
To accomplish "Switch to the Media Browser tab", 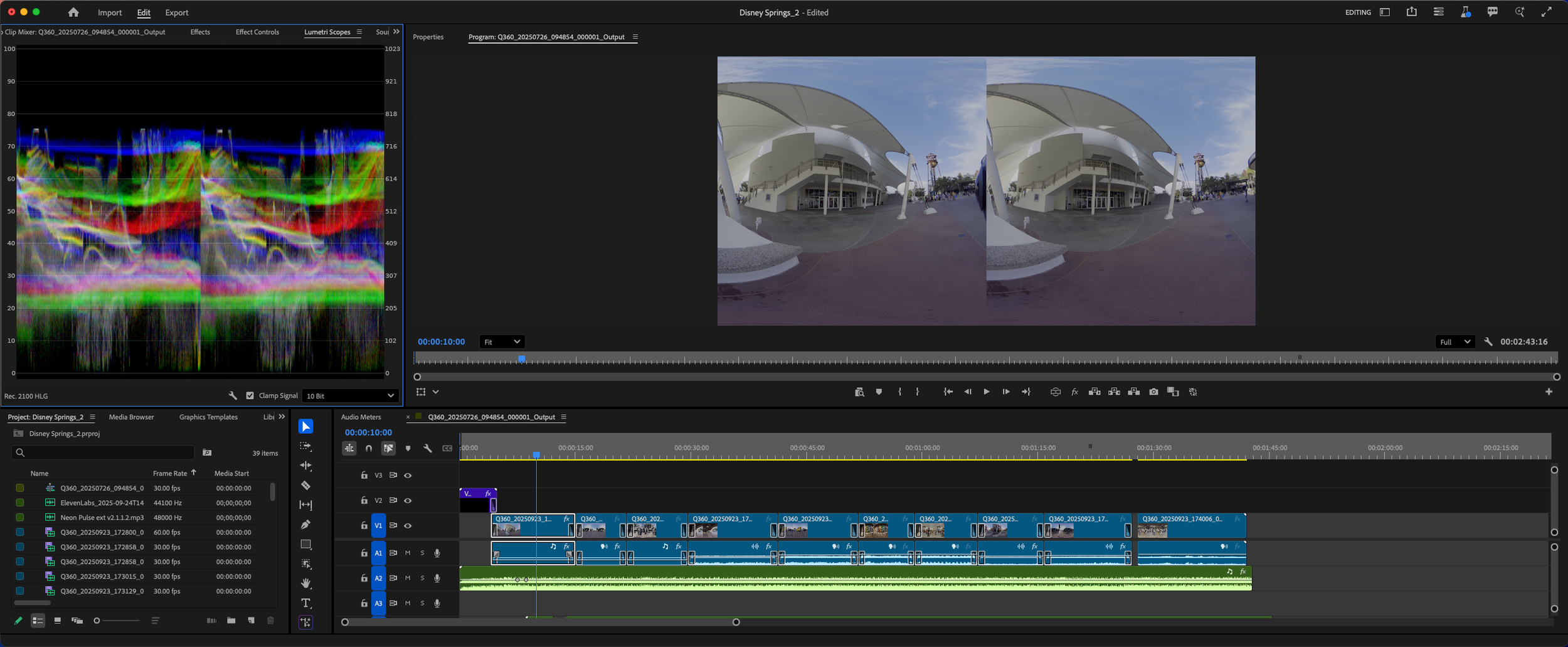I will pyautogui.click(x=131, y=417).
